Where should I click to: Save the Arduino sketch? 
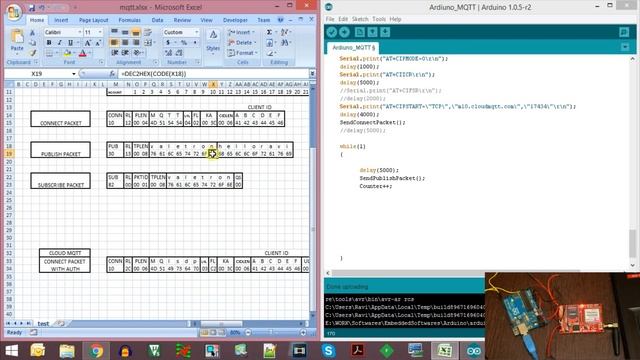(385, 32)
